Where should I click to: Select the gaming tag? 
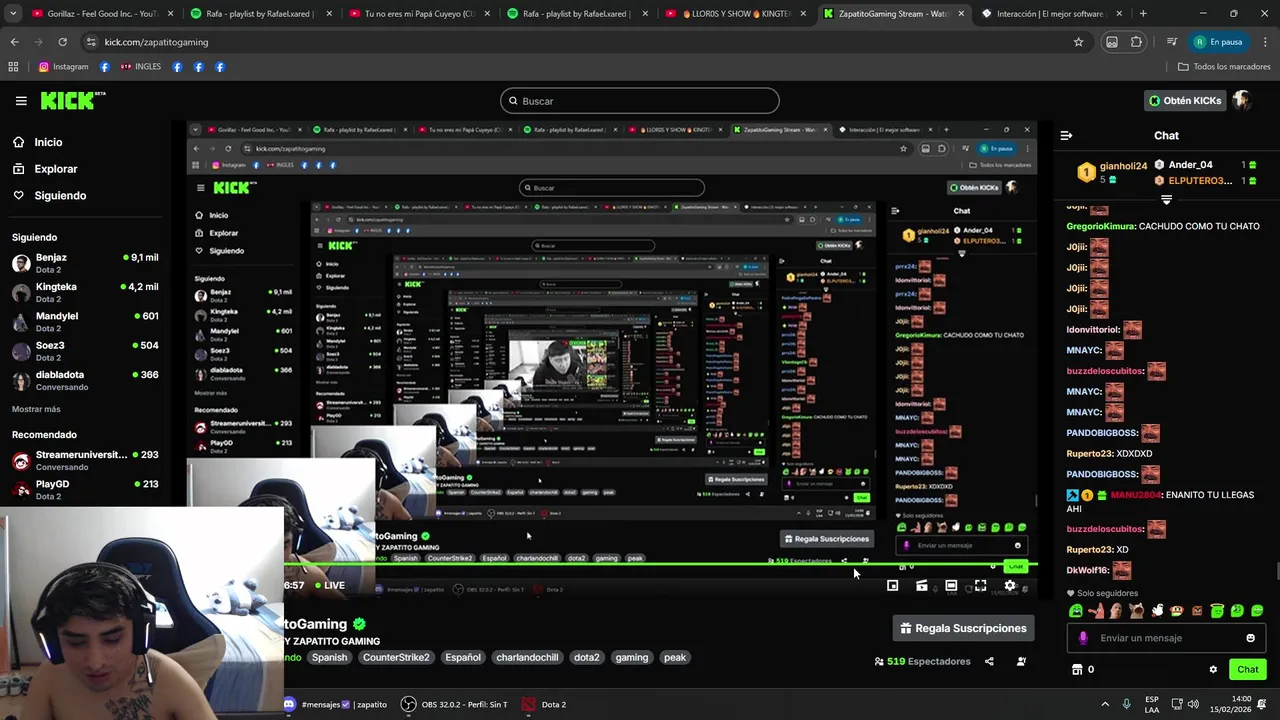point(632,657)
